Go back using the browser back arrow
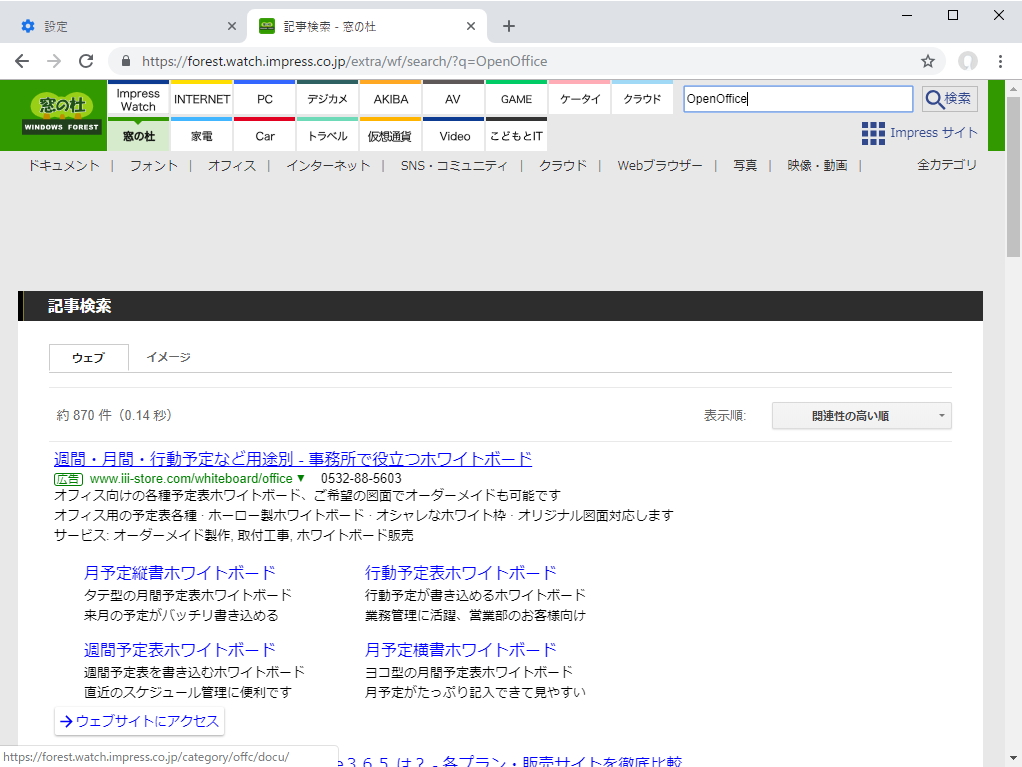The height and width of the screenshot is (767, 1022). click(x=21, y=61)
